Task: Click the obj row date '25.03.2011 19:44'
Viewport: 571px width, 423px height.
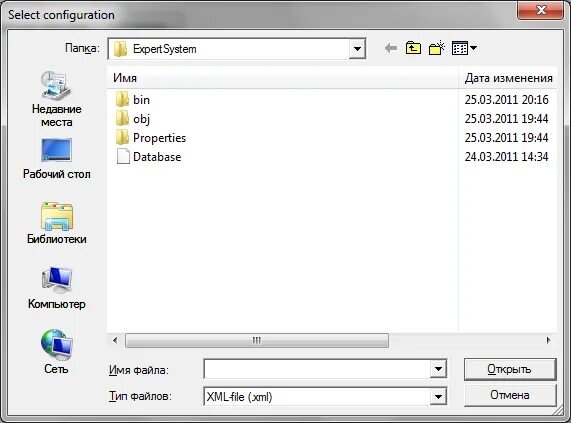Action: (x=507, y=118)
